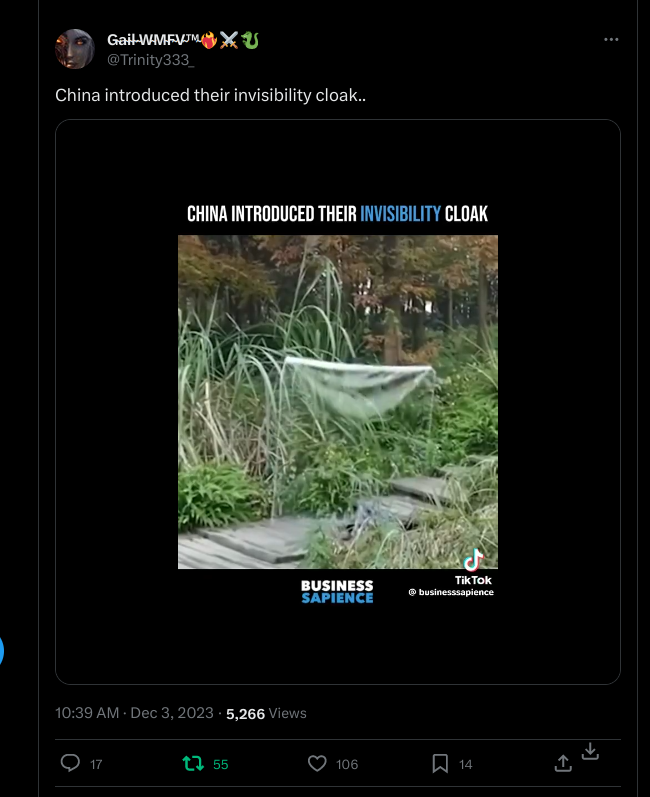The height and width of the screenshot is (797, 650).
Task: Open Gail-WMFV profile avatar
Action: (75, 49)
